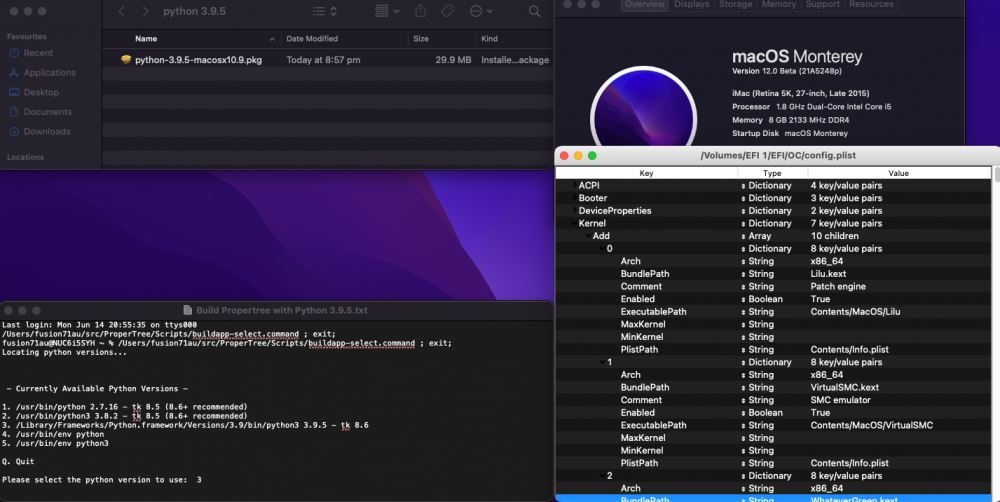The width and height of the screenshot is (1000, 502).
Task: Click the Finder Share icon
Action: (x=420, y=11)
